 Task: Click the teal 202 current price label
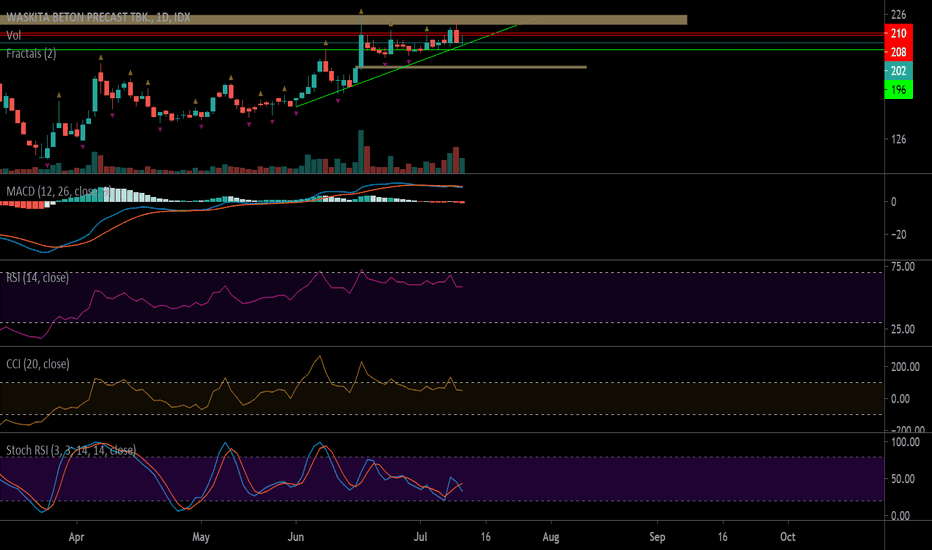tap(898, 71)
